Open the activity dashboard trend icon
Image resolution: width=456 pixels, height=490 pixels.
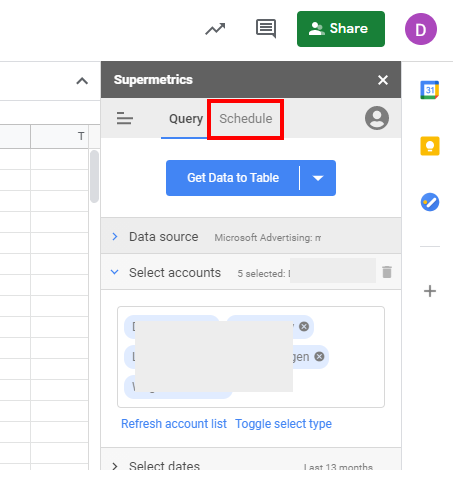click(215, 29)
